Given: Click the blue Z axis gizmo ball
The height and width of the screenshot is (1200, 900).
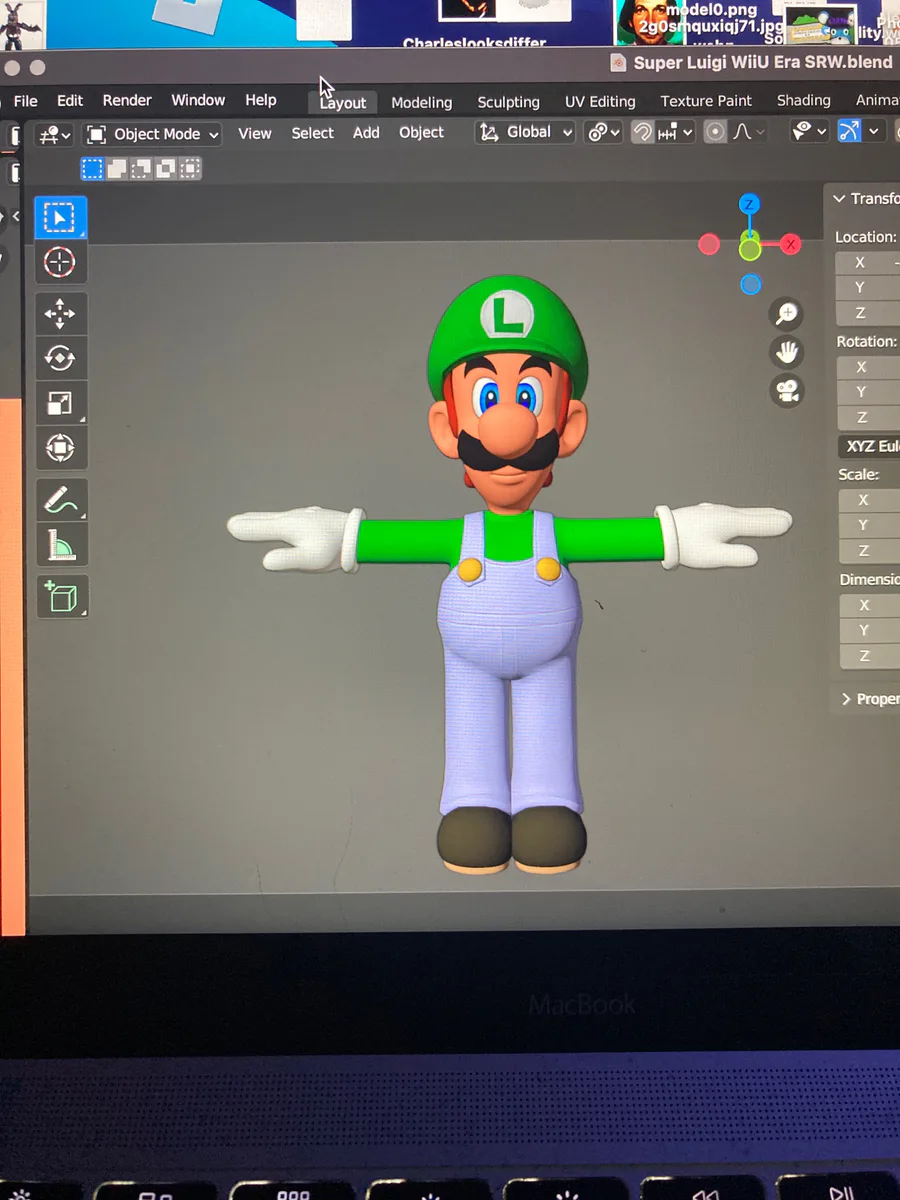Looking at the screenshot, I should click(749, 205).
